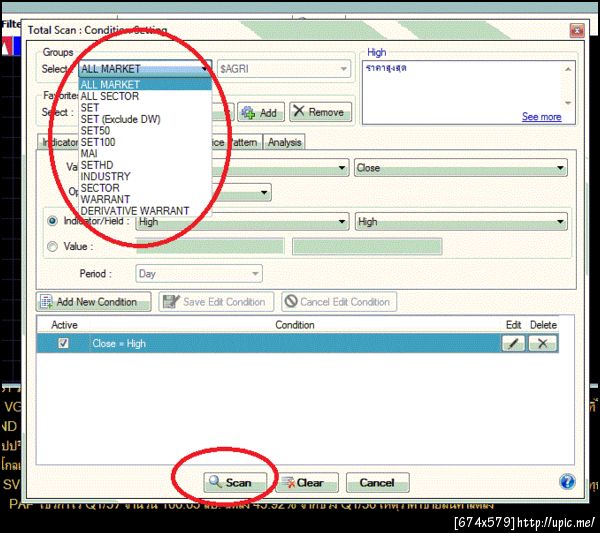
Task: Select MAI in the groups list
Action: tap(145, 153)
